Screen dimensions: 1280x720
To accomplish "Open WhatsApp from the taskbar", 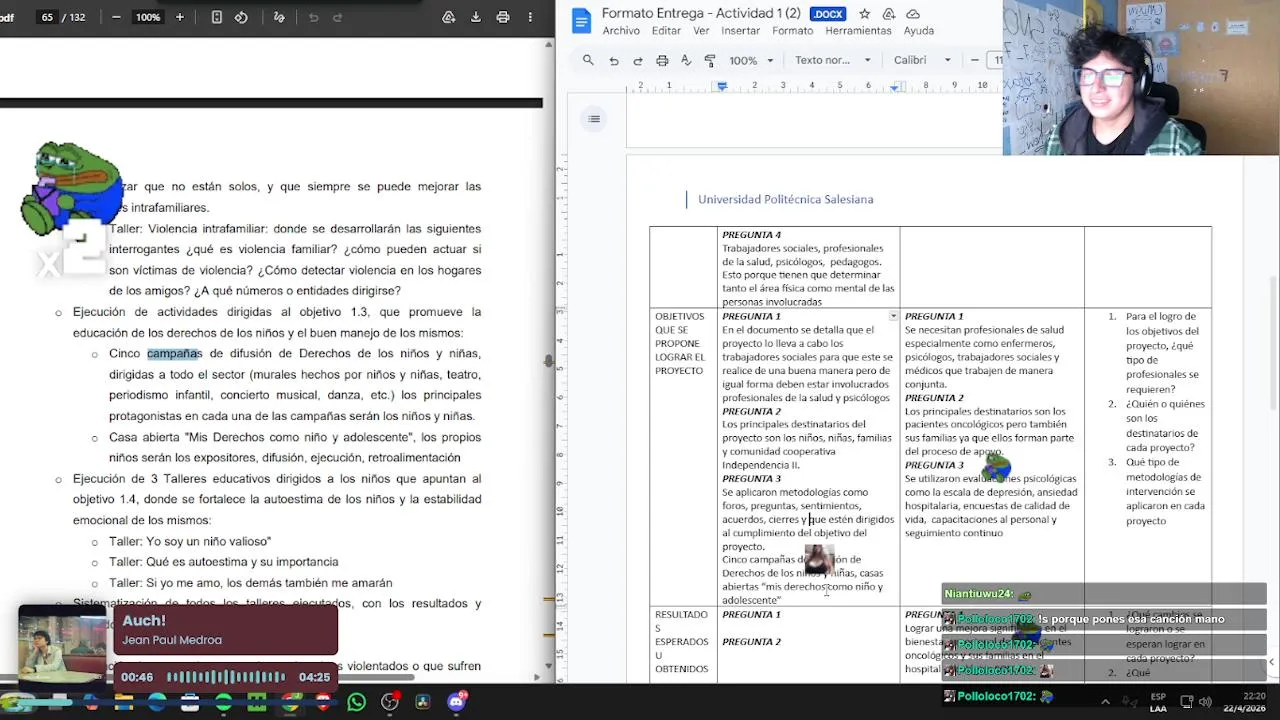I will click(x=357, y=703).
